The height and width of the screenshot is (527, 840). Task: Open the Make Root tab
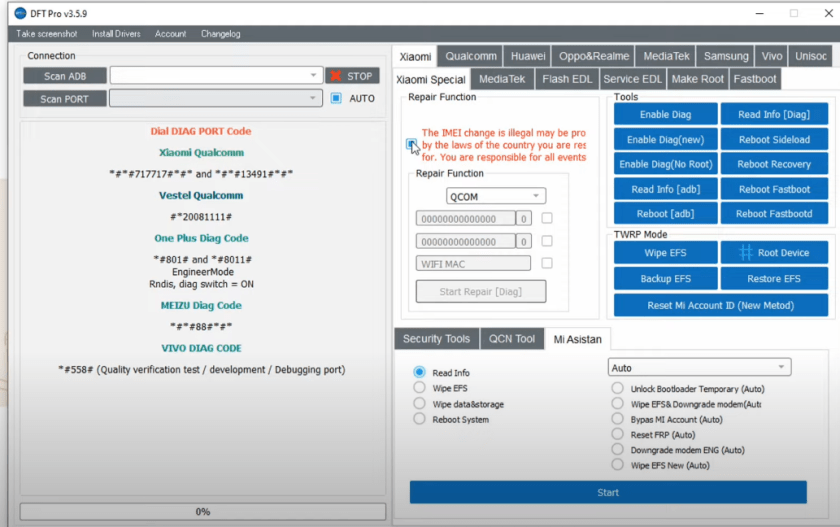click(x=698, y=79)
